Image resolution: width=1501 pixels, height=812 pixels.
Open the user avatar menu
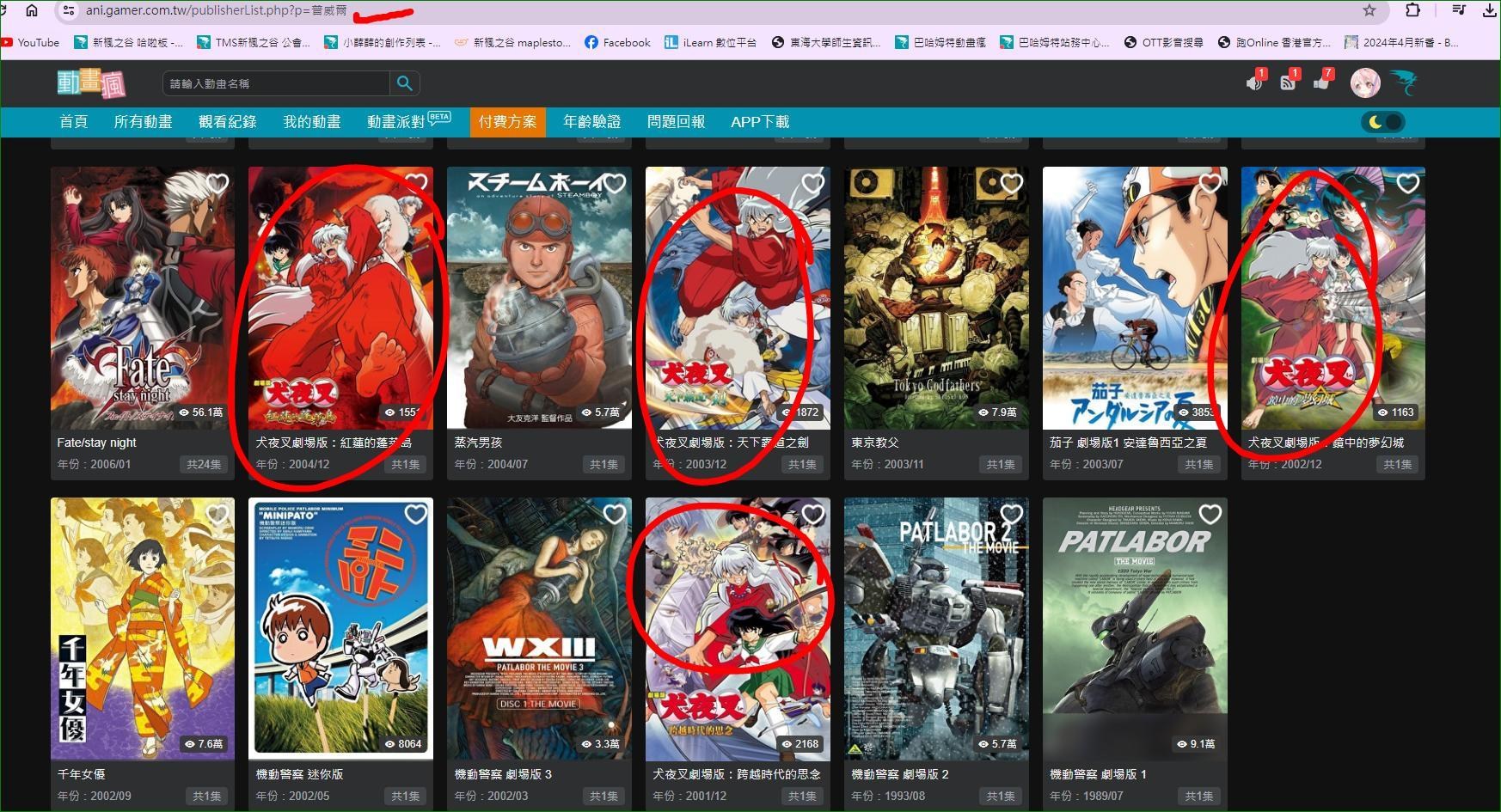[1364, 83]
